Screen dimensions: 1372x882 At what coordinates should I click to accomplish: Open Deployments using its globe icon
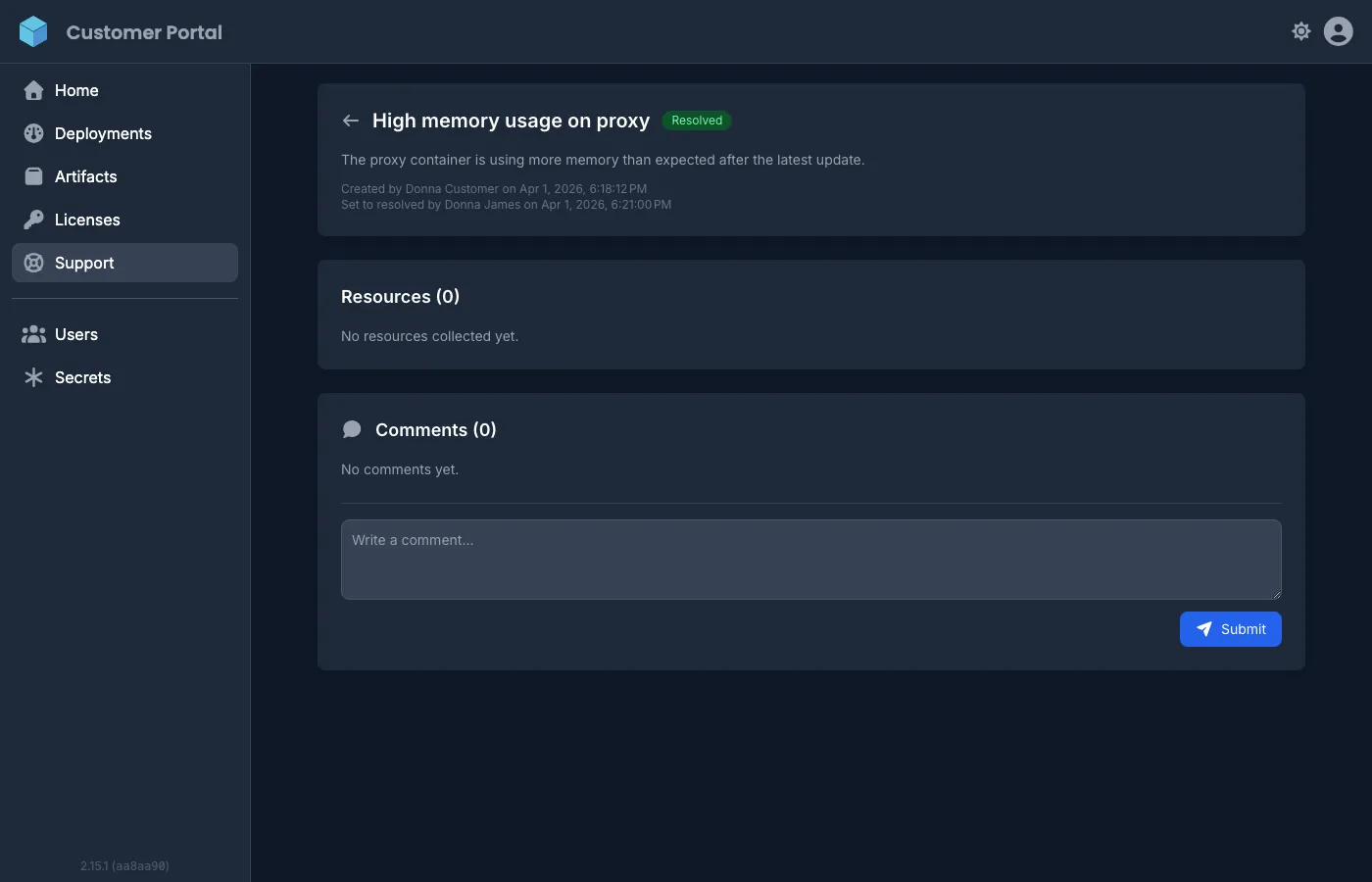(33, 133)
